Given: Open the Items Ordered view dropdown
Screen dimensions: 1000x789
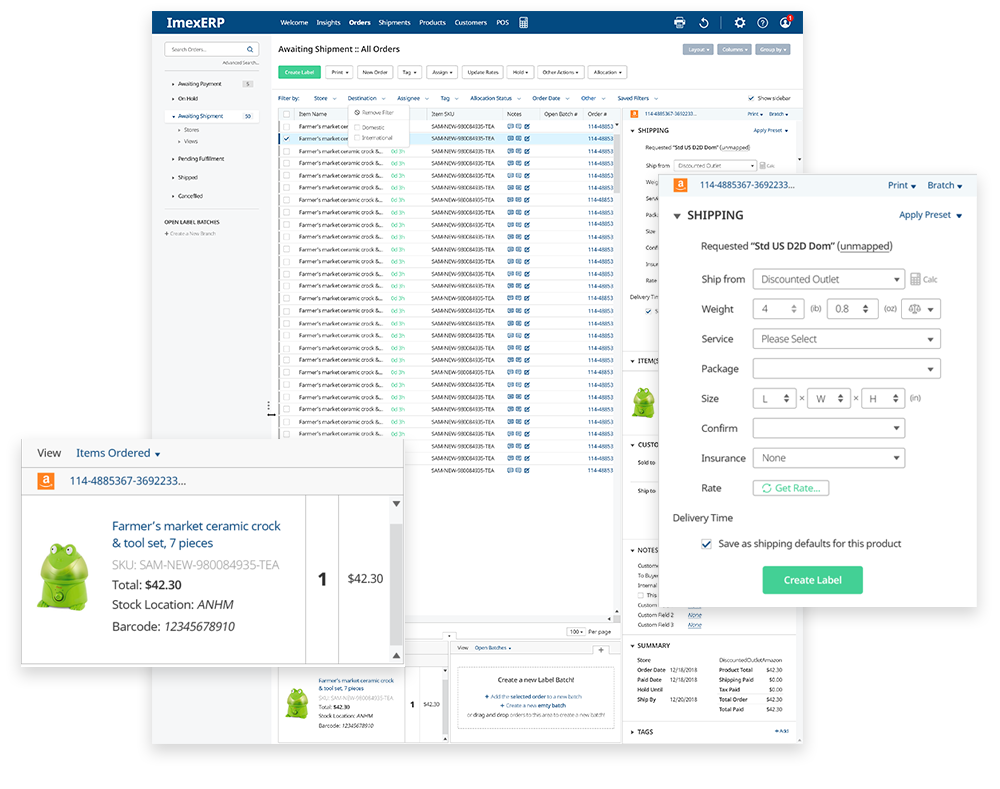Looking at the screenshot, I should pyautogui.click(x=118, y=453).
